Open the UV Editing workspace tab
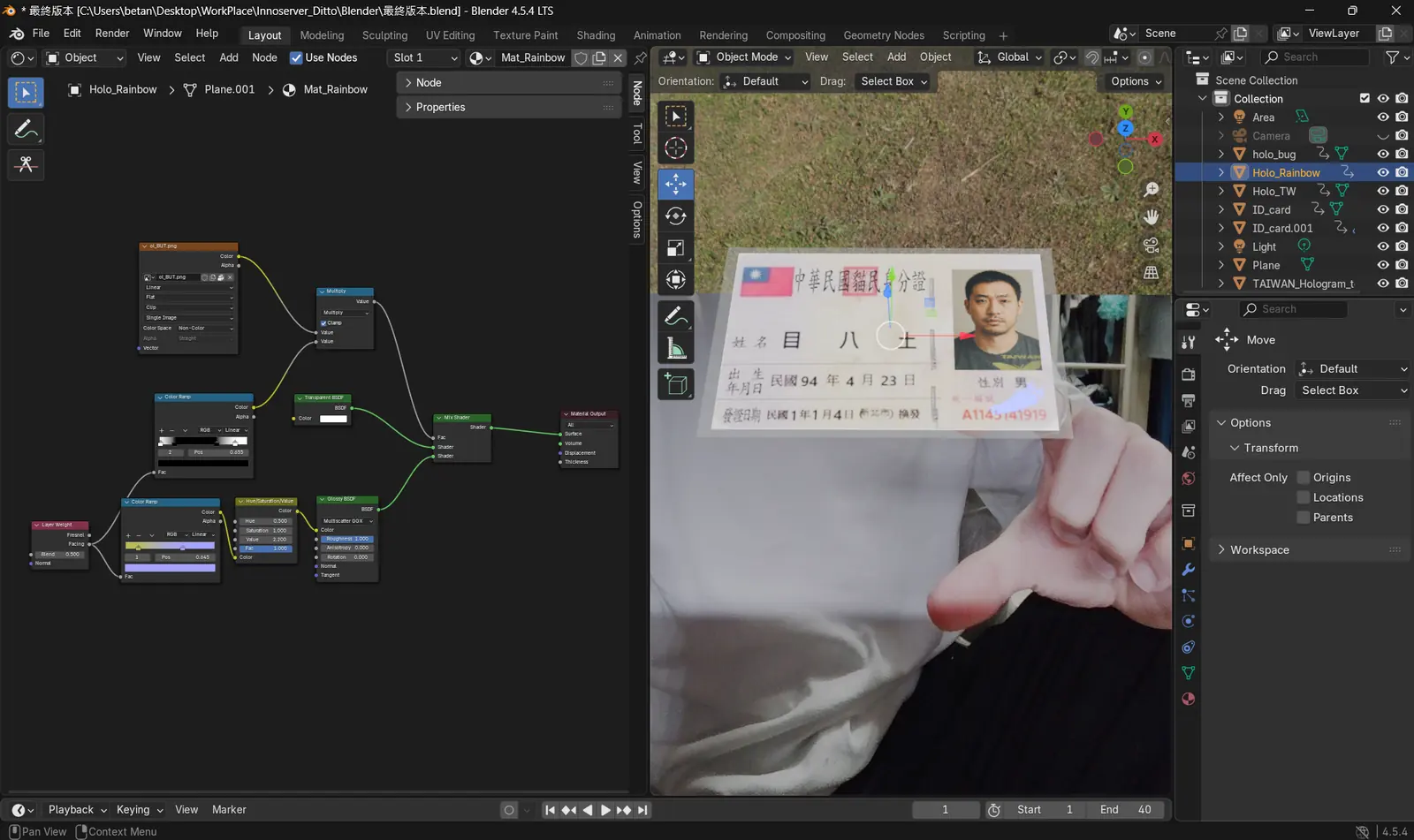Image resolution: width=1414 pixels, height=840 pixels. (x=450, y=35)
